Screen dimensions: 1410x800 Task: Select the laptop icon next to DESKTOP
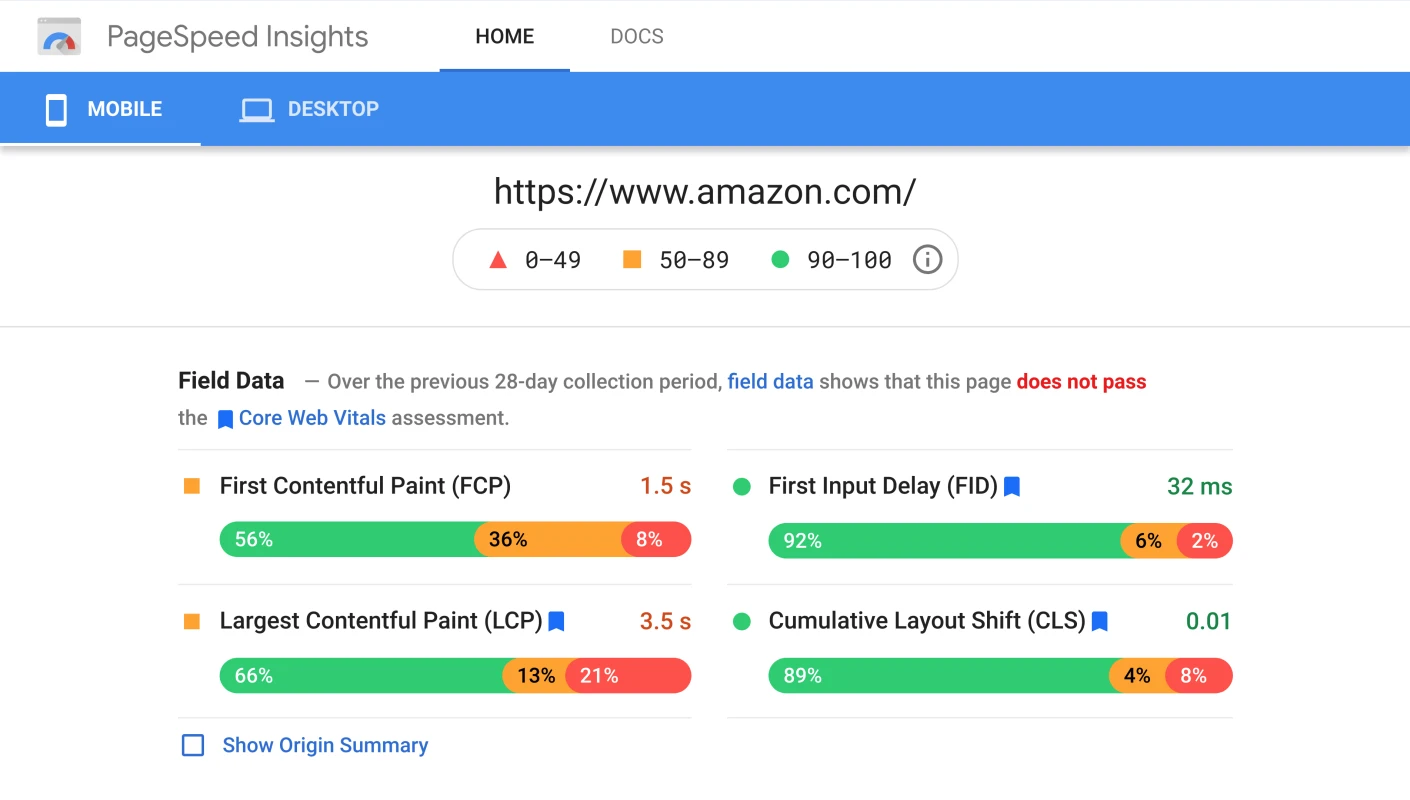[257, 108]
